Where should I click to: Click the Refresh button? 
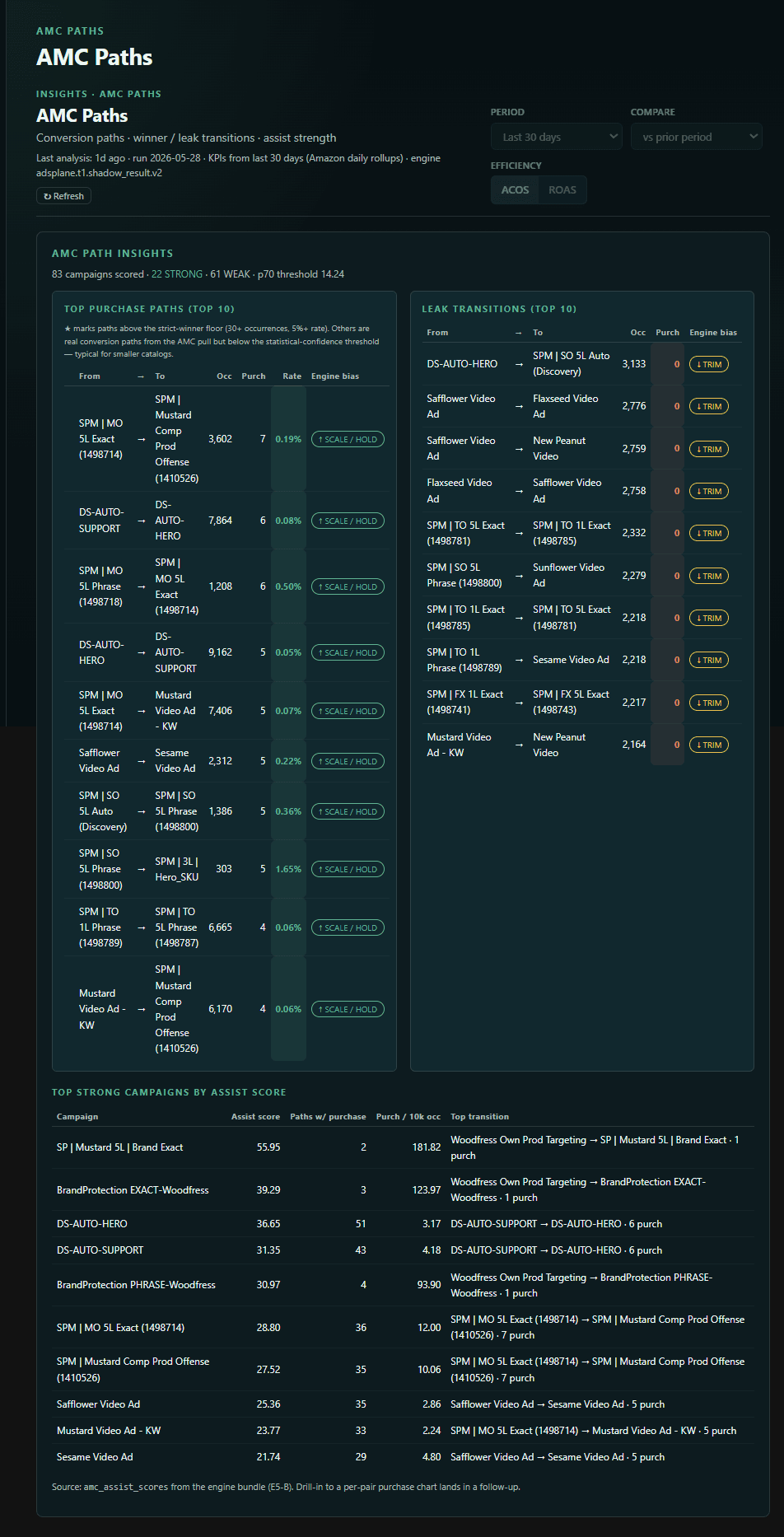coord(63,196)
